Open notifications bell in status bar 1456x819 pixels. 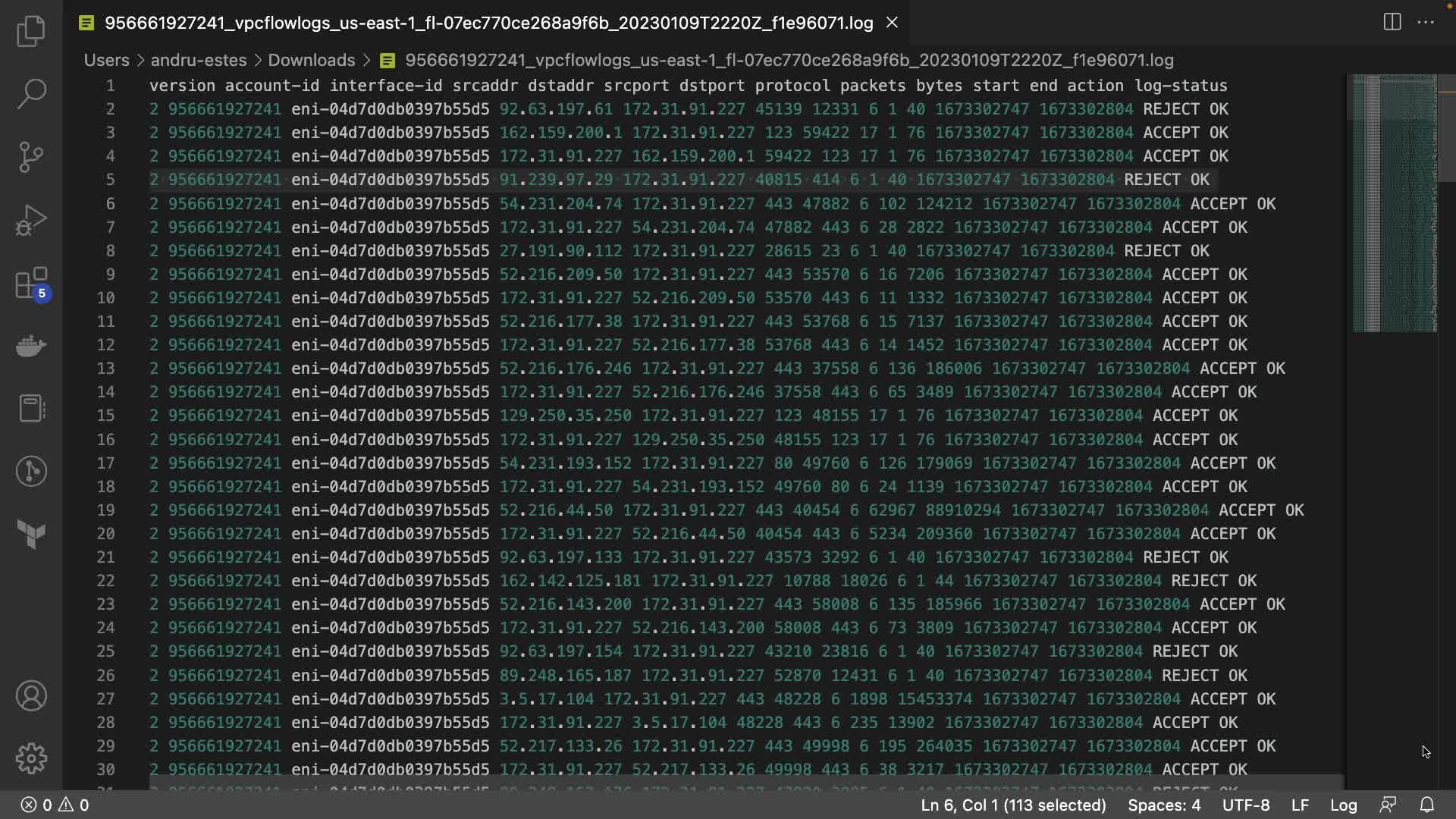1426,805
